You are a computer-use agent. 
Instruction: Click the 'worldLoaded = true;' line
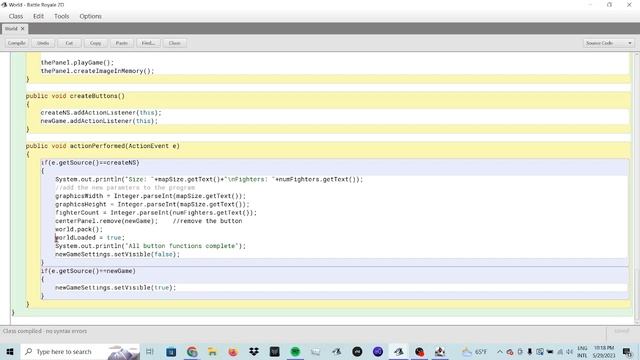coord(90,238)
